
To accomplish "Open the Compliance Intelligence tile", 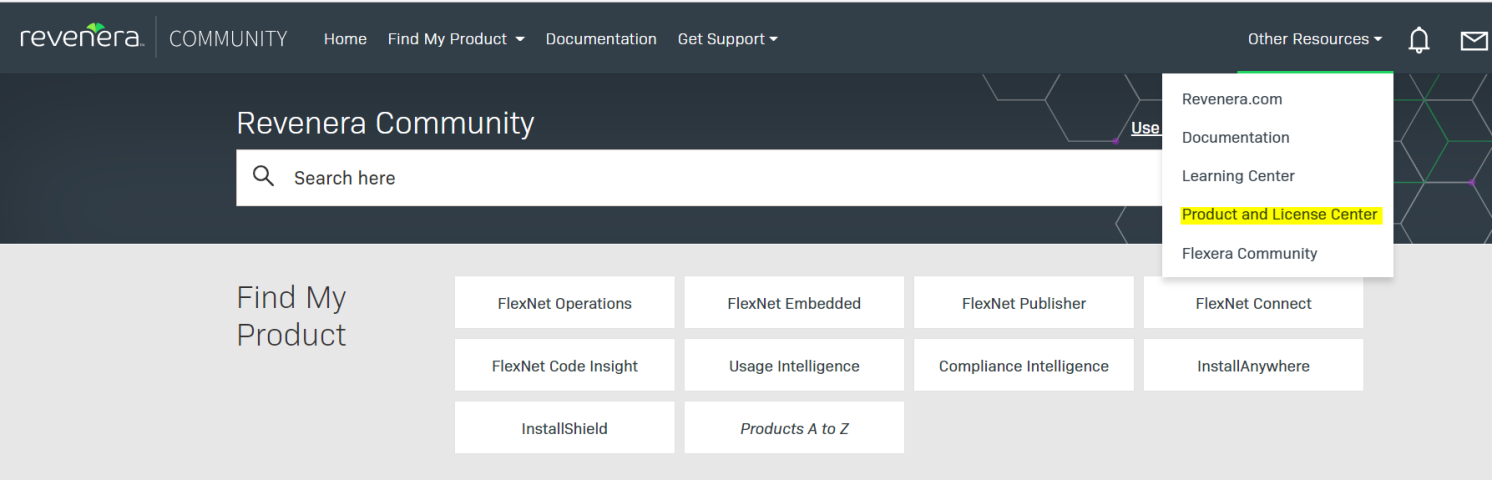I will pyautogui.click(x=1024, y=366).
